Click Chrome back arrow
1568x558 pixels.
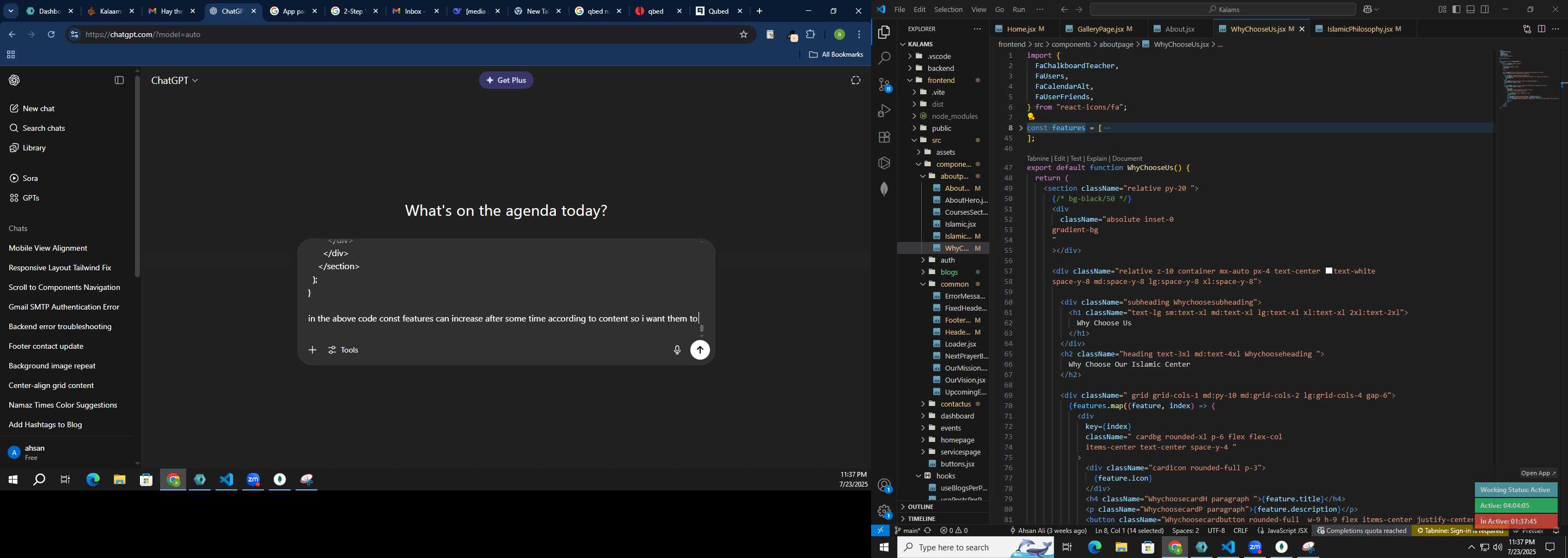(x=12, y=35)
